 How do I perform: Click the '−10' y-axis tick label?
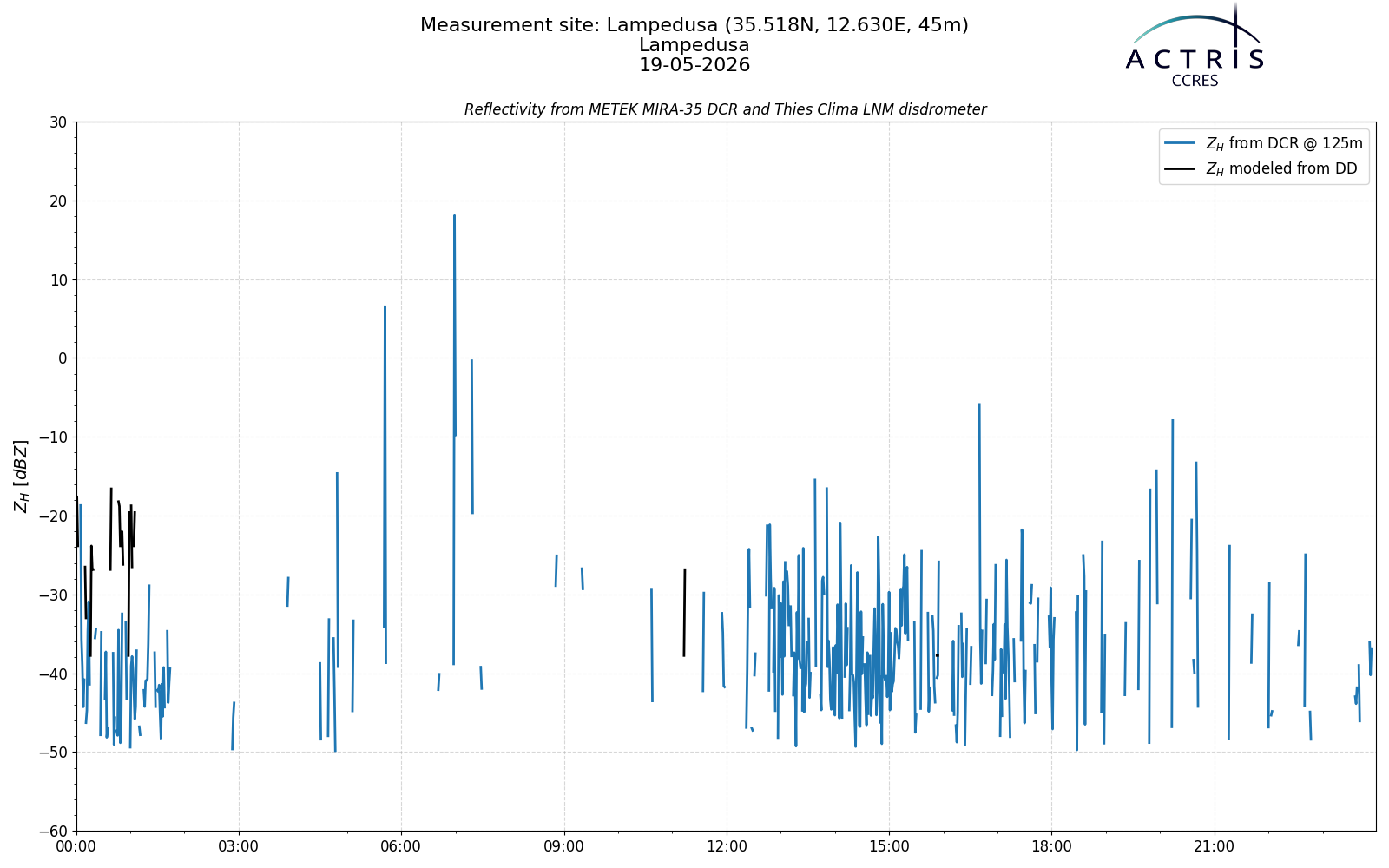point(52,437)
